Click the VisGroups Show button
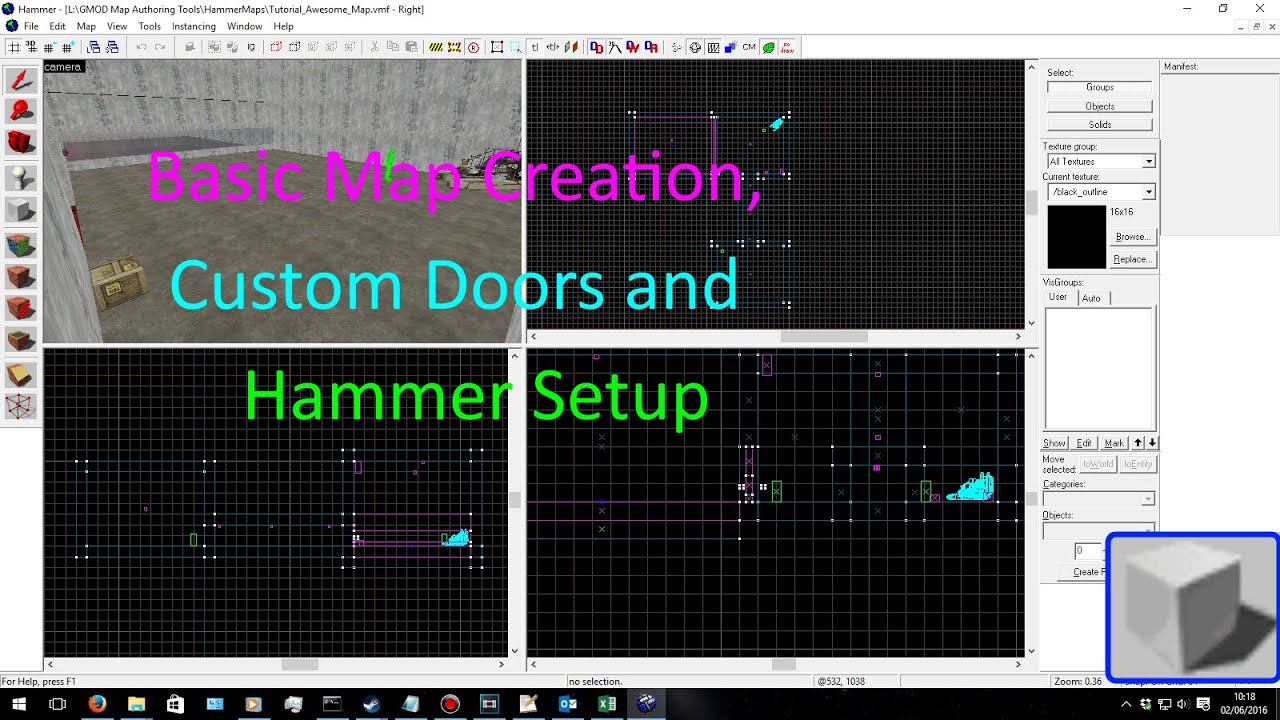Image resolution: width=1280 pixels, height=720 pixels. pyautogui.click(x=1055, y=443)
